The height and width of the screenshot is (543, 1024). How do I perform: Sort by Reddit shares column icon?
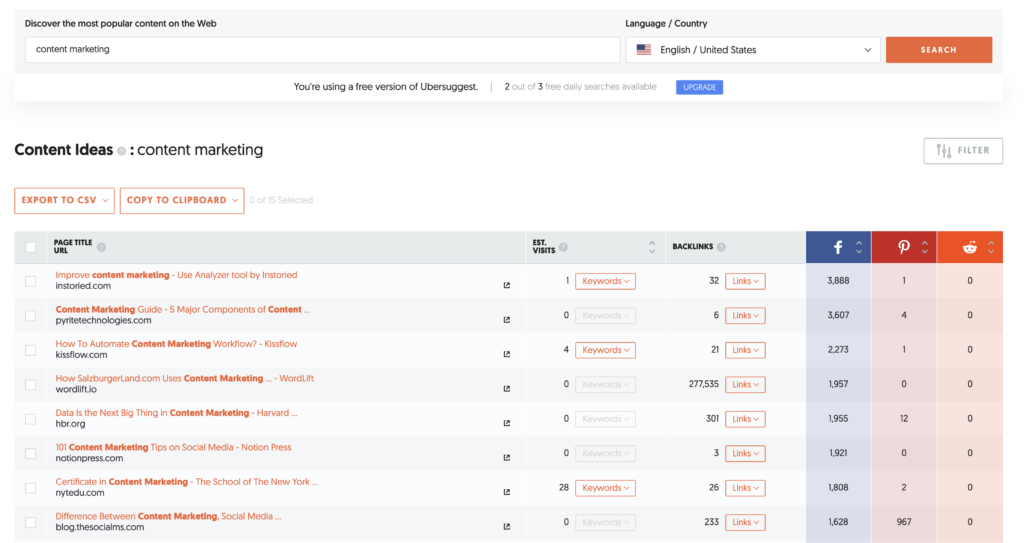tap(991, 247)
